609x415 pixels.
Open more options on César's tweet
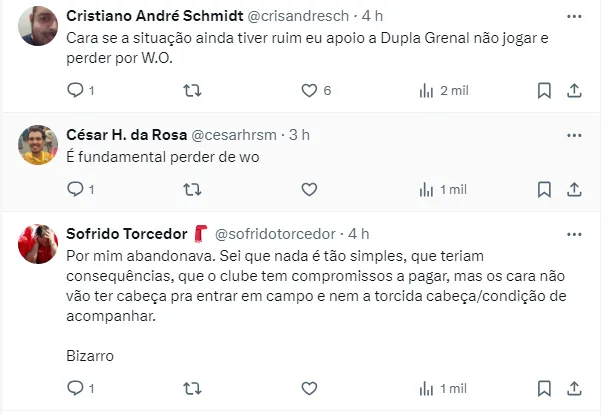click(574, 134)
